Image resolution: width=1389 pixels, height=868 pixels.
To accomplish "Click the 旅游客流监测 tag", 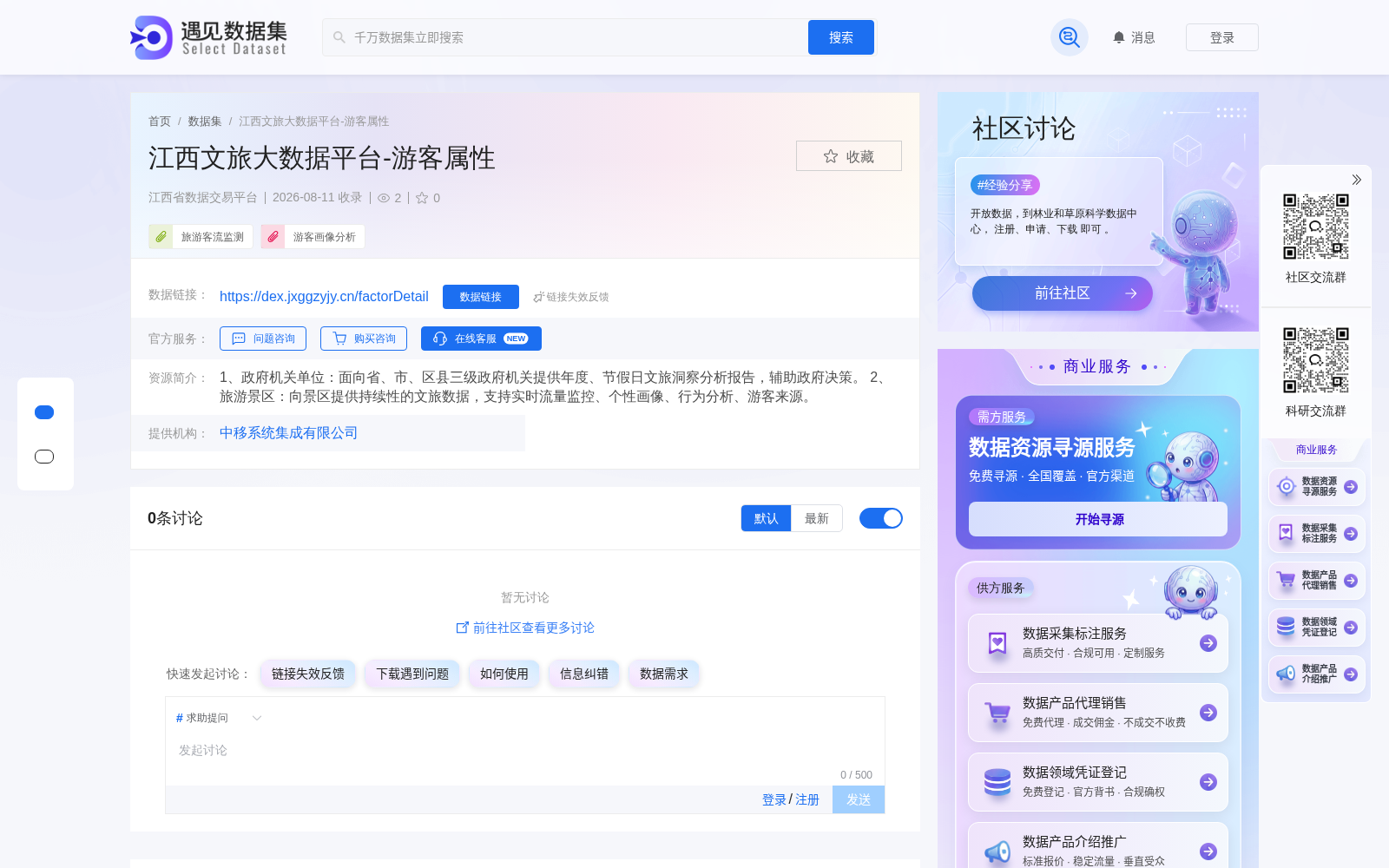I will [x=201, y=236].
